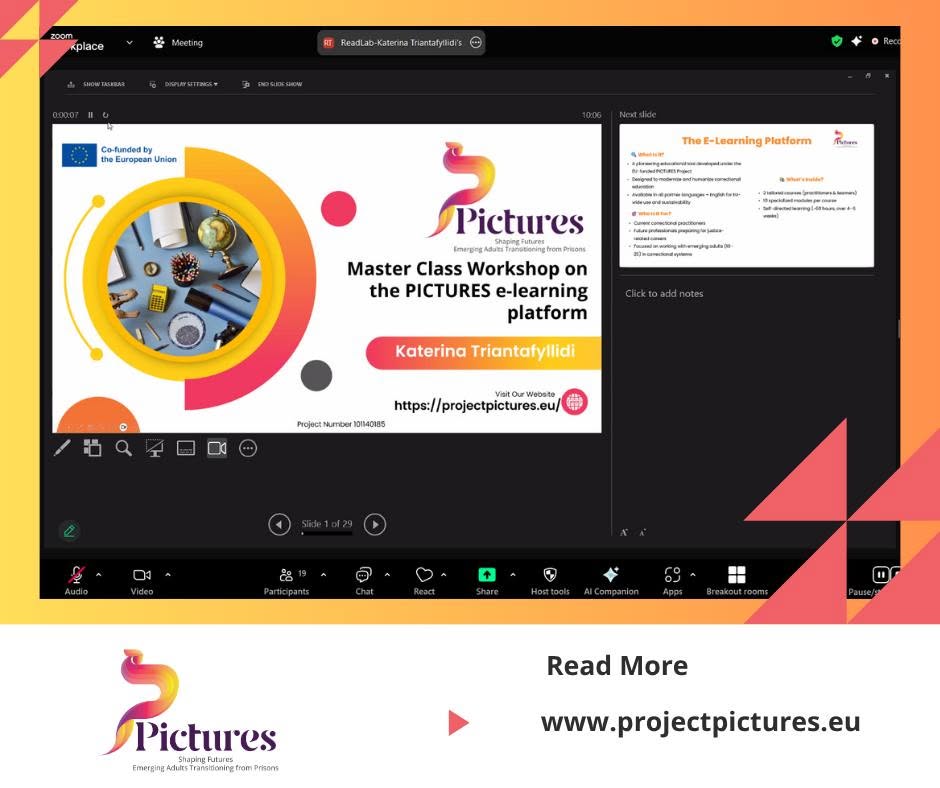
Task: Click the slide progress bar under slide counter
Action: 327,534
